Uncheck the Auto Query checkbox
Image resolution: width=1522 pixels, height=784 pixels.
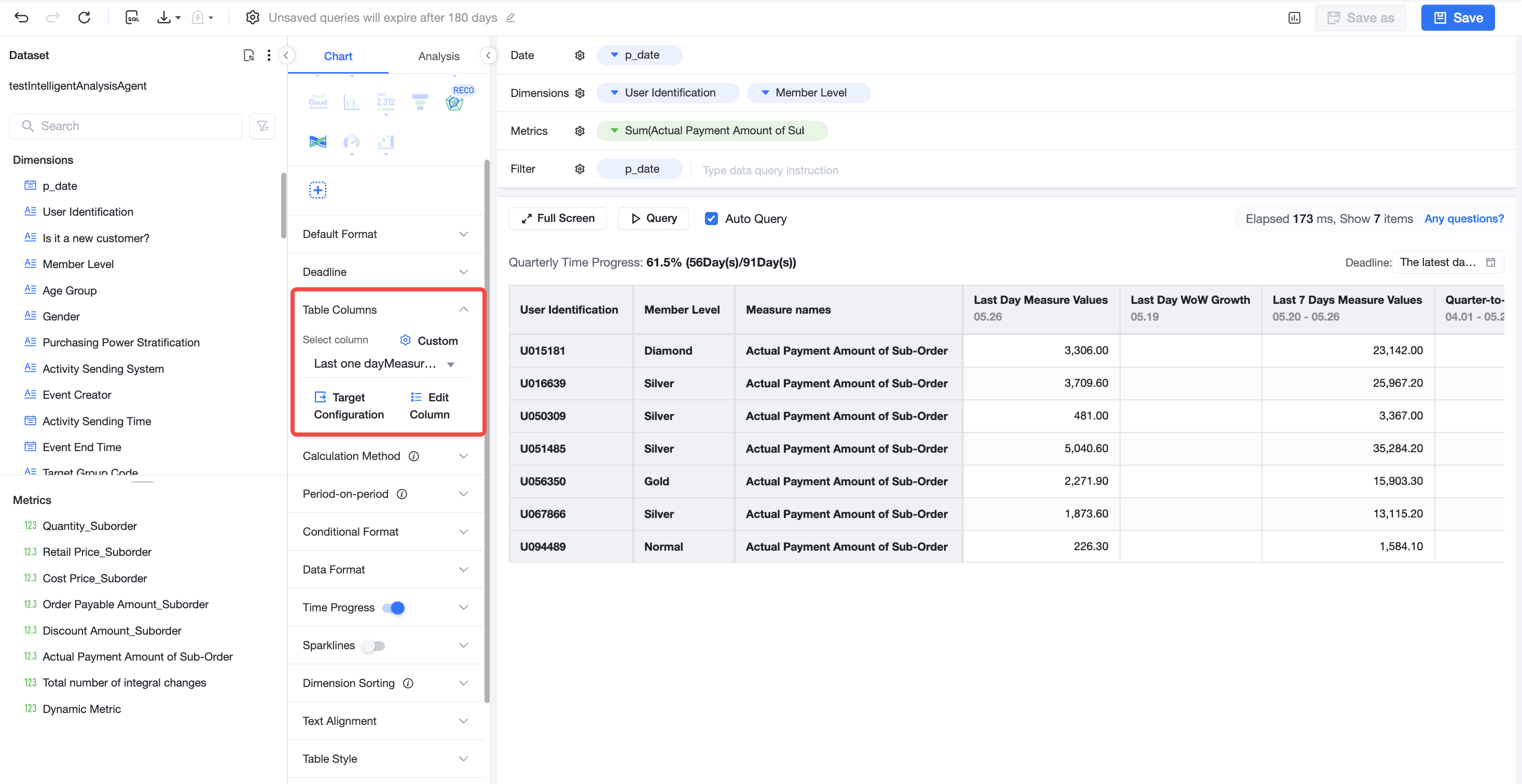[x=711, y=218]
